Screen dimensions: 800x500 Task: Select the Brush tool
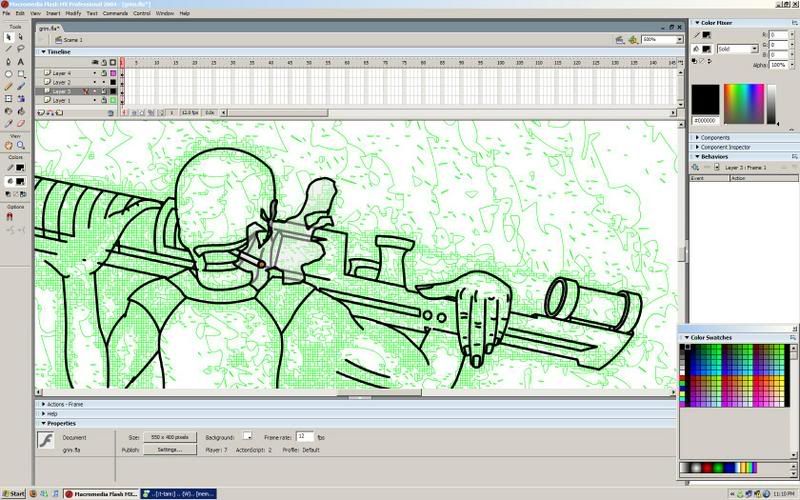(21, 86)
